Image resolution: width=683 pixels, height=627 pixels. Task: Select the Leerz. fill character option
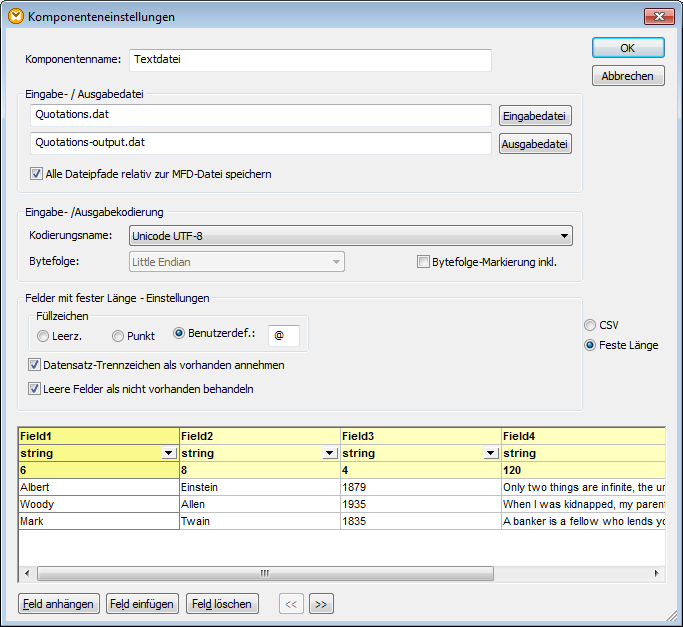coord(43,335)
